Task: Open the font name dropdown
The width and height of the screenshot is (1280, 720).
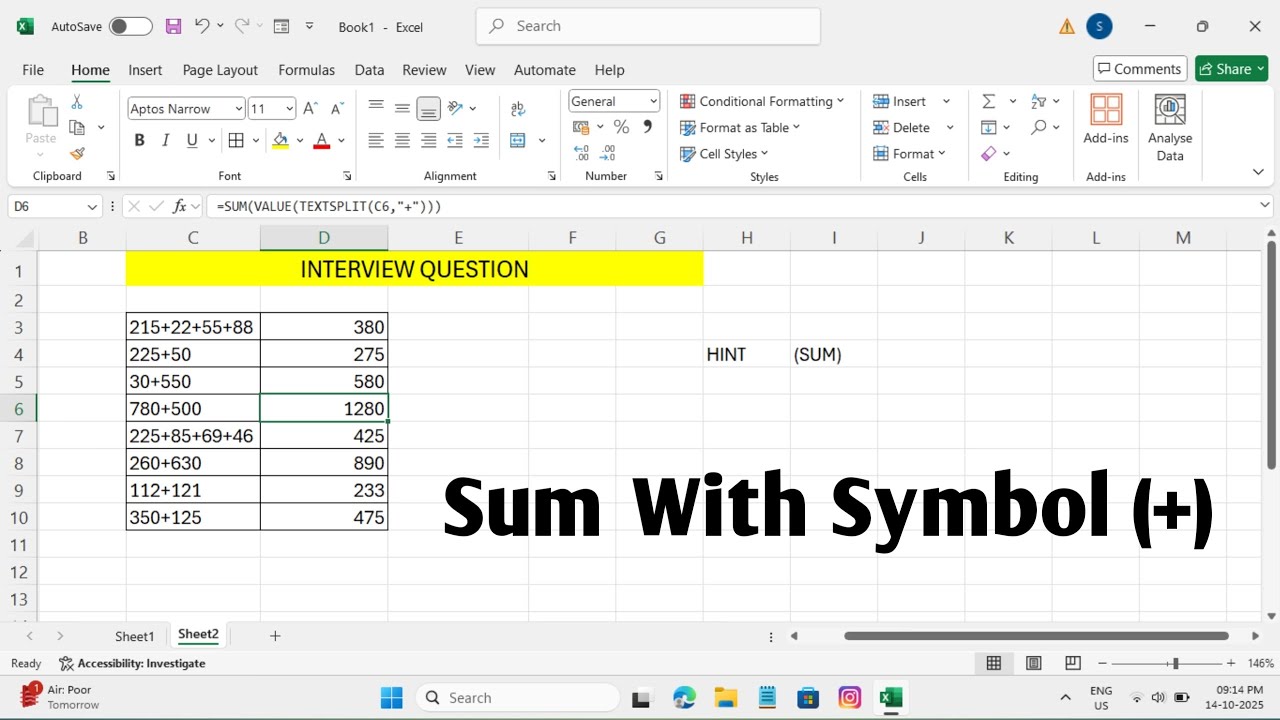Action: 239,109
